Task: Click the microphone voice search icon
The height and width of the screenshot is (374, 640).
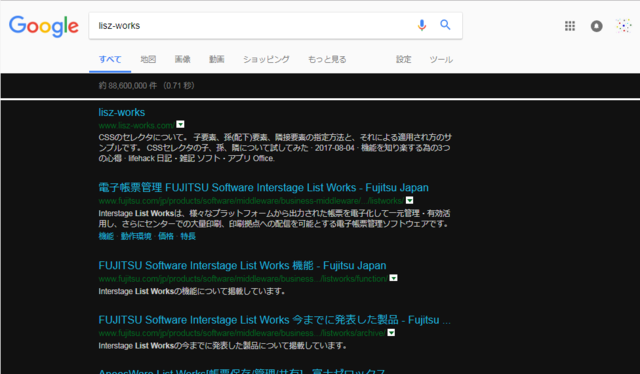Action: (x=422, y=25)
